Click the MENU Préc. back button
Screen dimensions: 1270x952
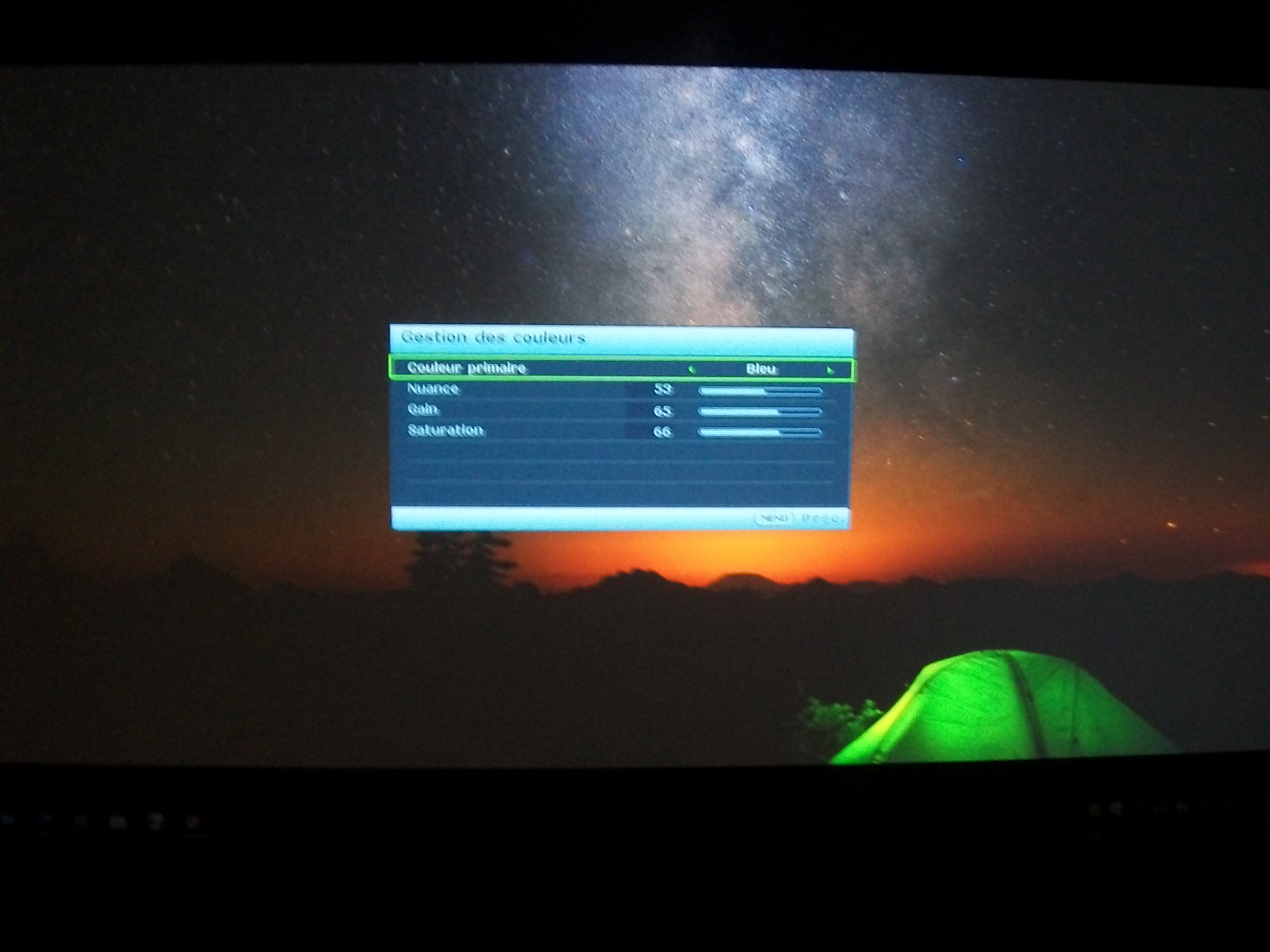coord(799,518)
